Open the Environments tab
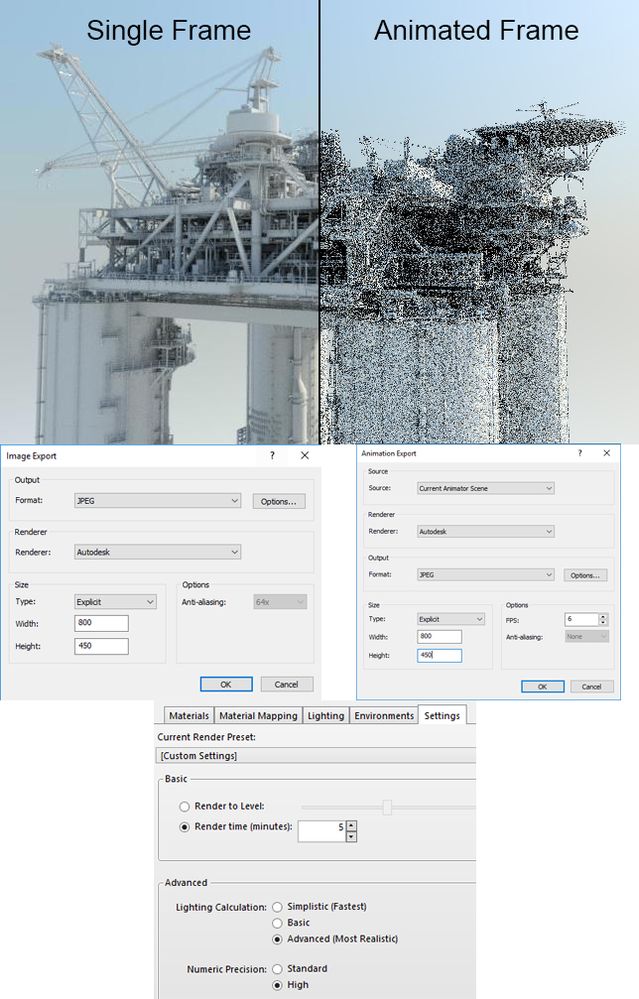This screenshot has width=639, height=999. click(384, 715)
